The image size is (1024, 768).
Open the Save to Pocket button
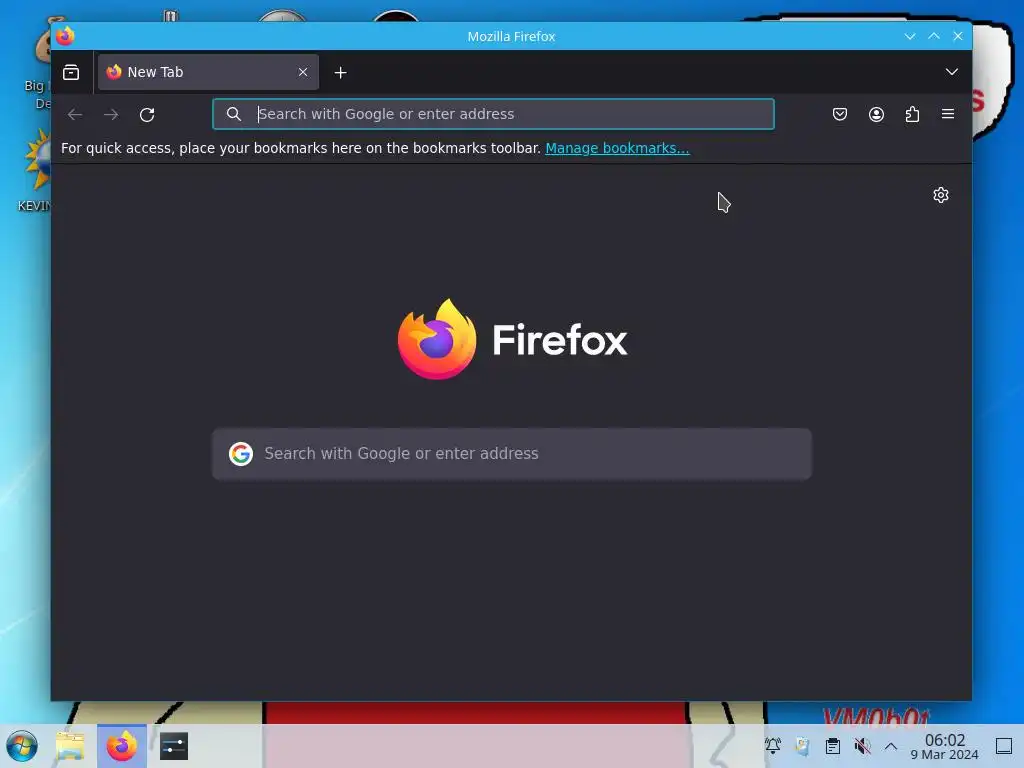click(840, 115)
